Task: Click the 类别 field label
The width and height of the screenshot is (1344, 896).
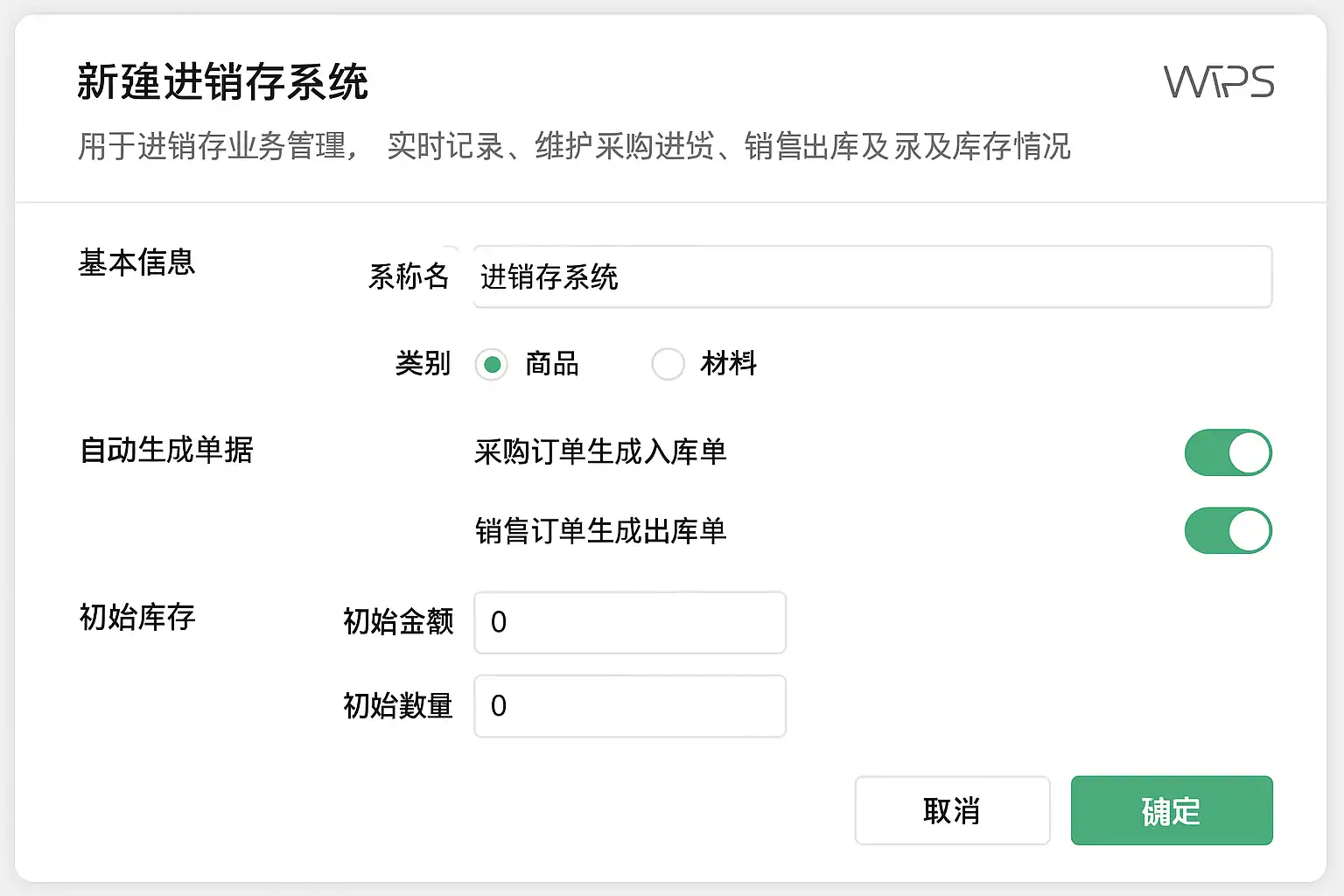Action: click(423, 363)
